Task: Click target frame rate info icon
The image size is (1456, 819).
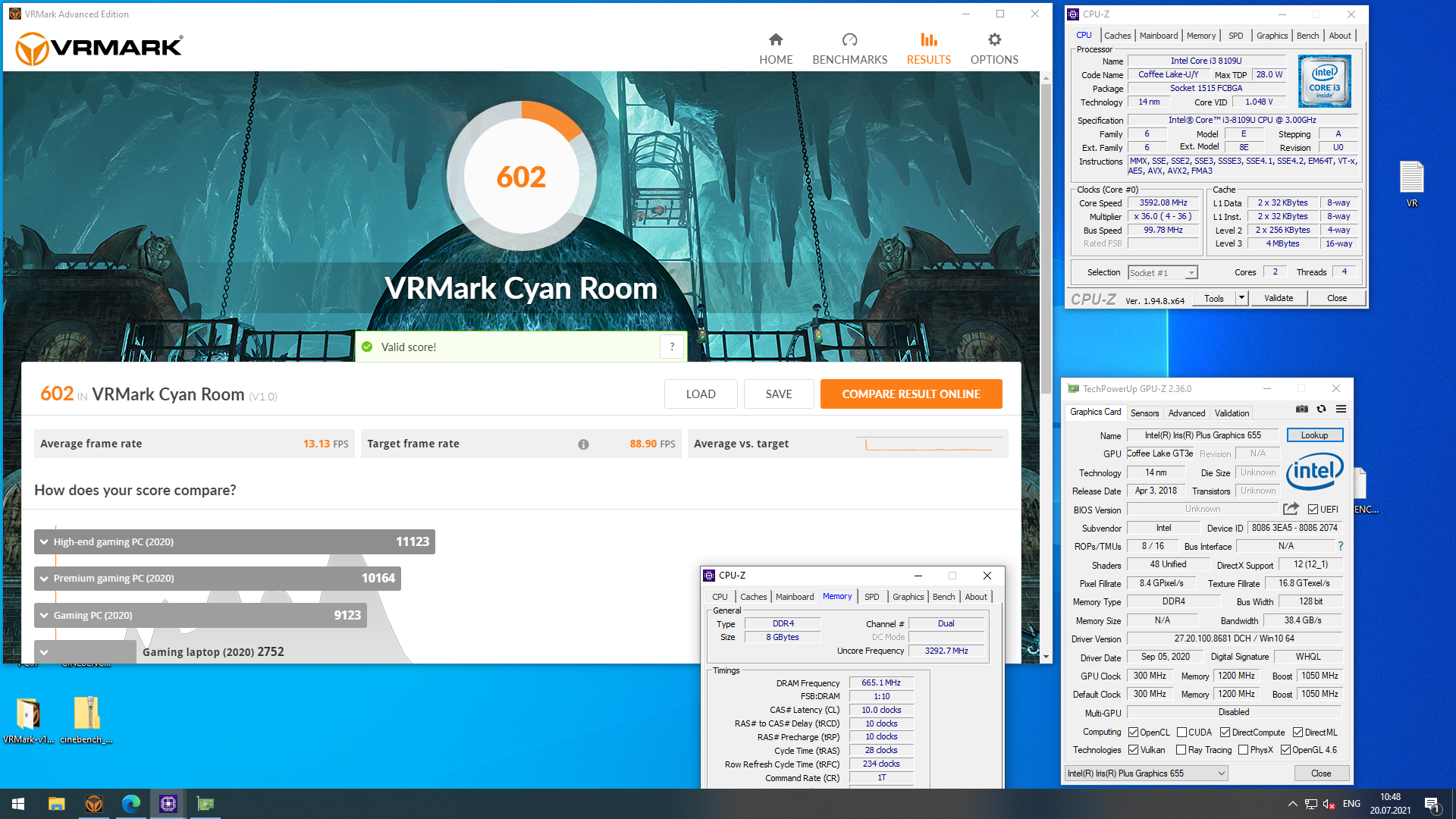Action: 583,444
